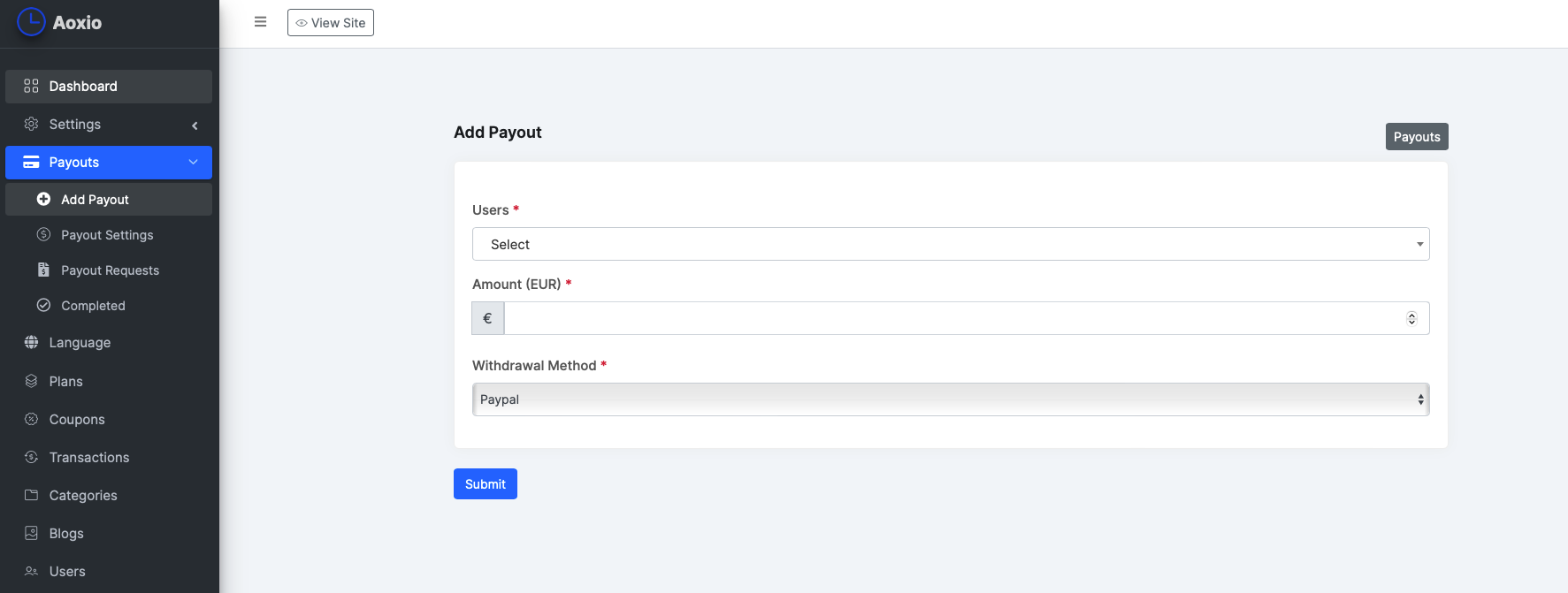Click the Plans layers icon
The height and width of the screenshot is (593, 1568).
[31, 381]
